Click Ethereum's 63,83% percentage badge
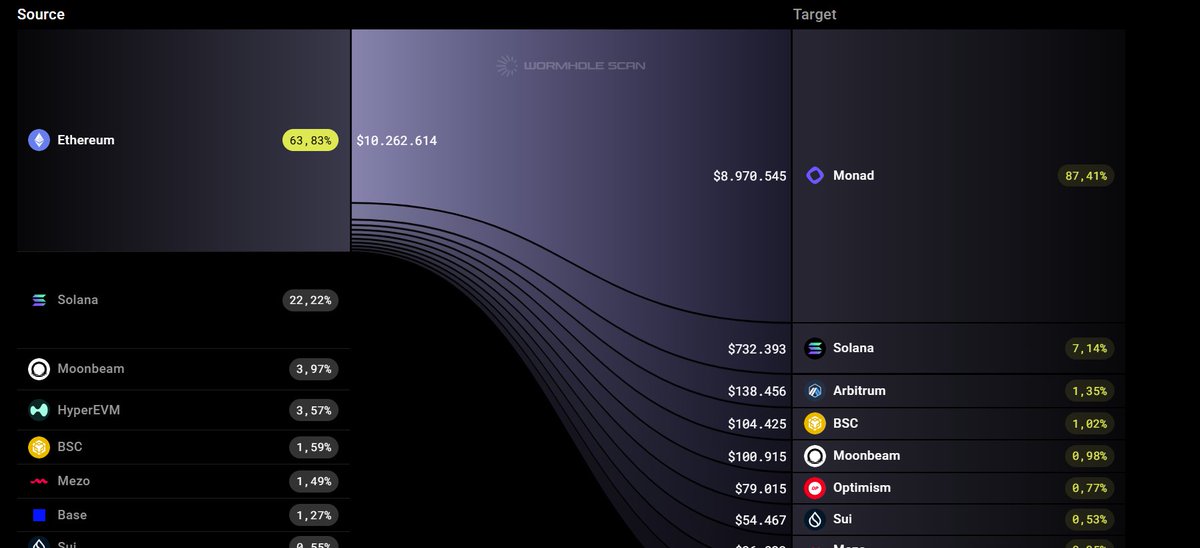This screenshot has width=1200, height=548. pos(310,140)
